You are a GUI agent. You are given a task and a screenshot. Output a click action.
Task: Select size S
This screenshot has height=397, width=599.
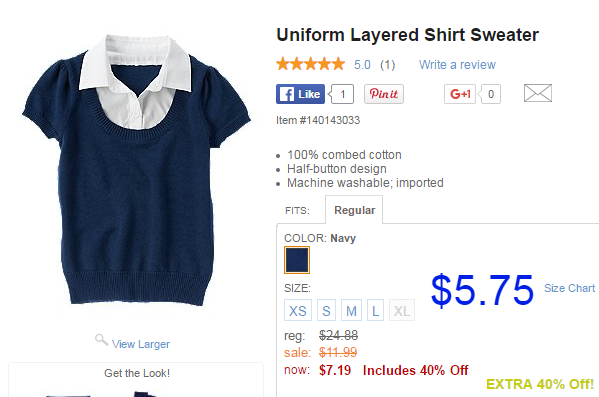pyautogui.click(x=326, y=310)
